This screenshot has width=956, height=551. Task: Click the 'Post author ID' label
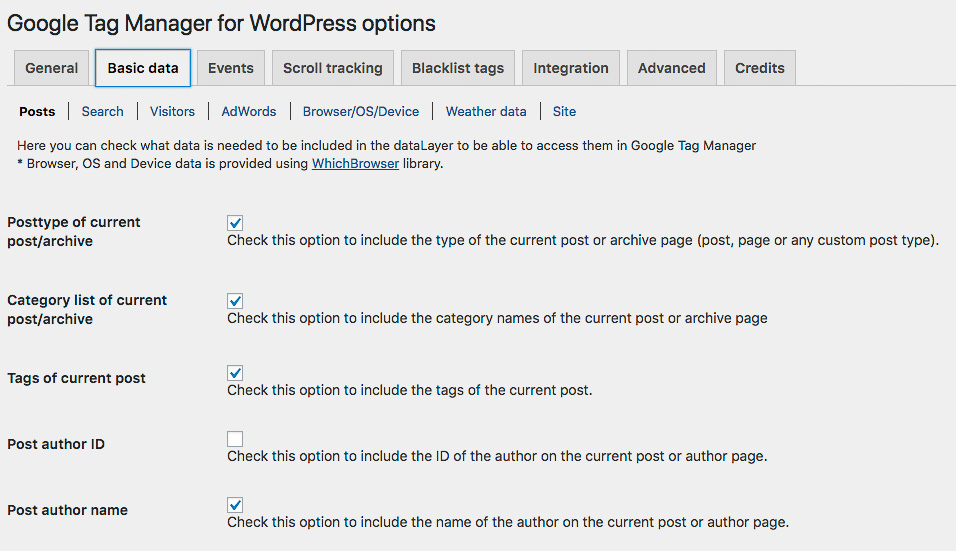point(56,444)
